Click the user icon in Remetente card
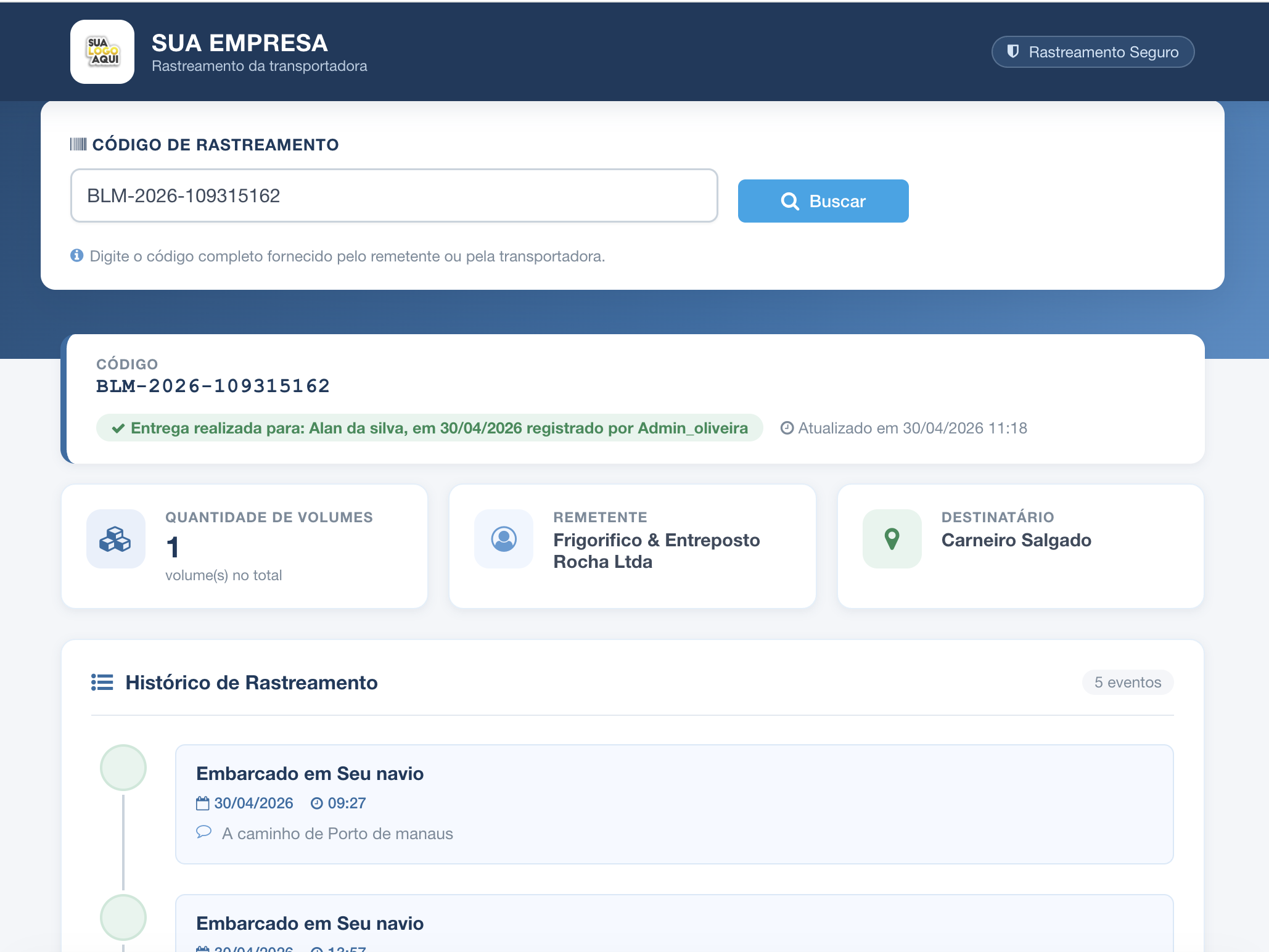 click(504, 539)
